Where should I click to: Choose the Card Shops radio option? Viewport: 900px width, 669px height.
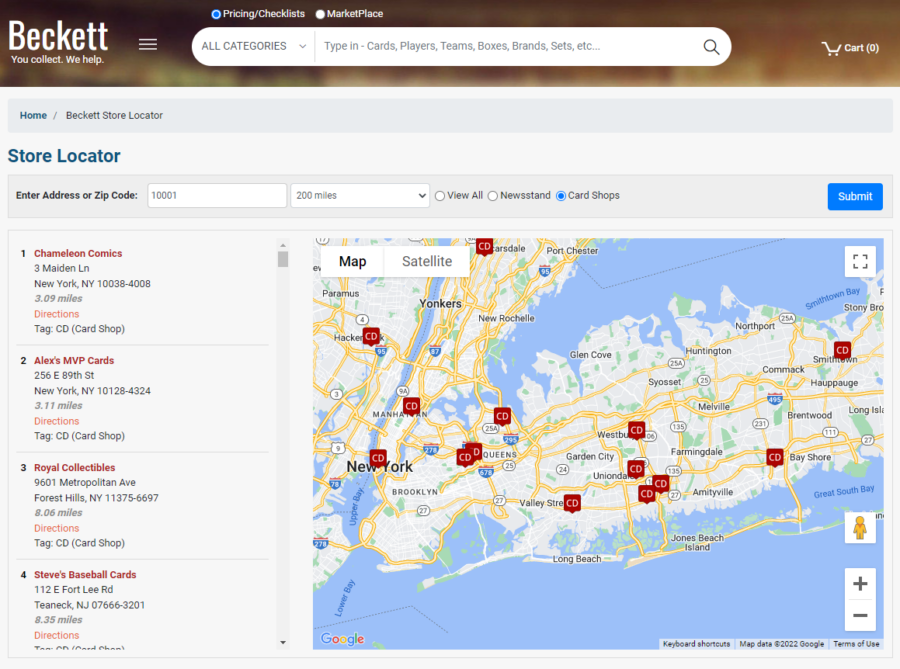561,196
